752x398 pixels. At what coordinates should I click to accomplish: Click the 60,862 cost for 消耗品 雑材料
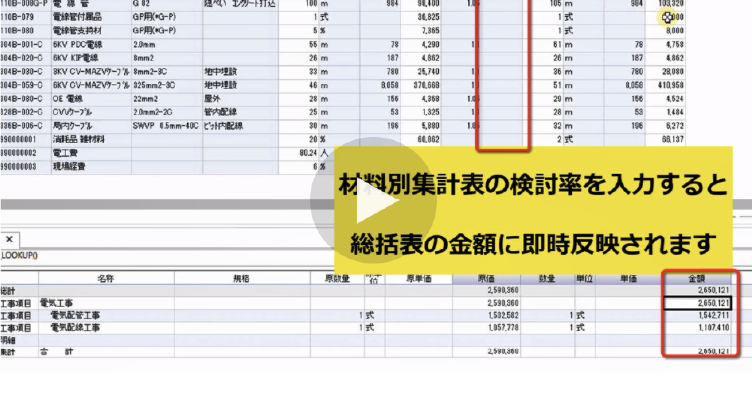[x=421, y=140]
